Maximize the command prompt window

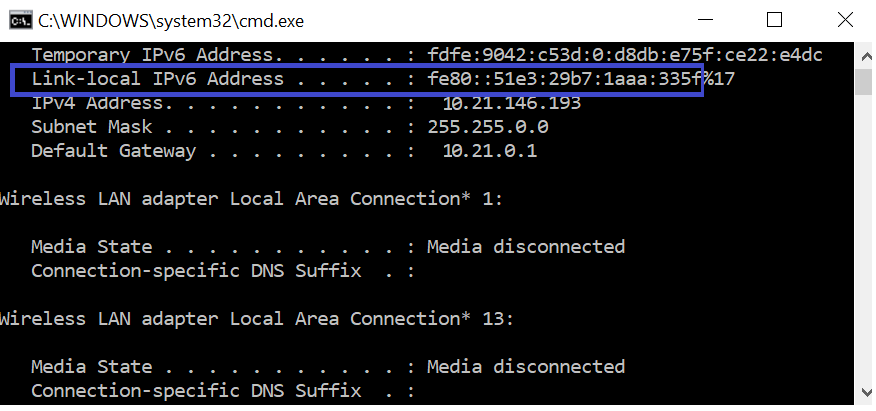click(774, 20)
